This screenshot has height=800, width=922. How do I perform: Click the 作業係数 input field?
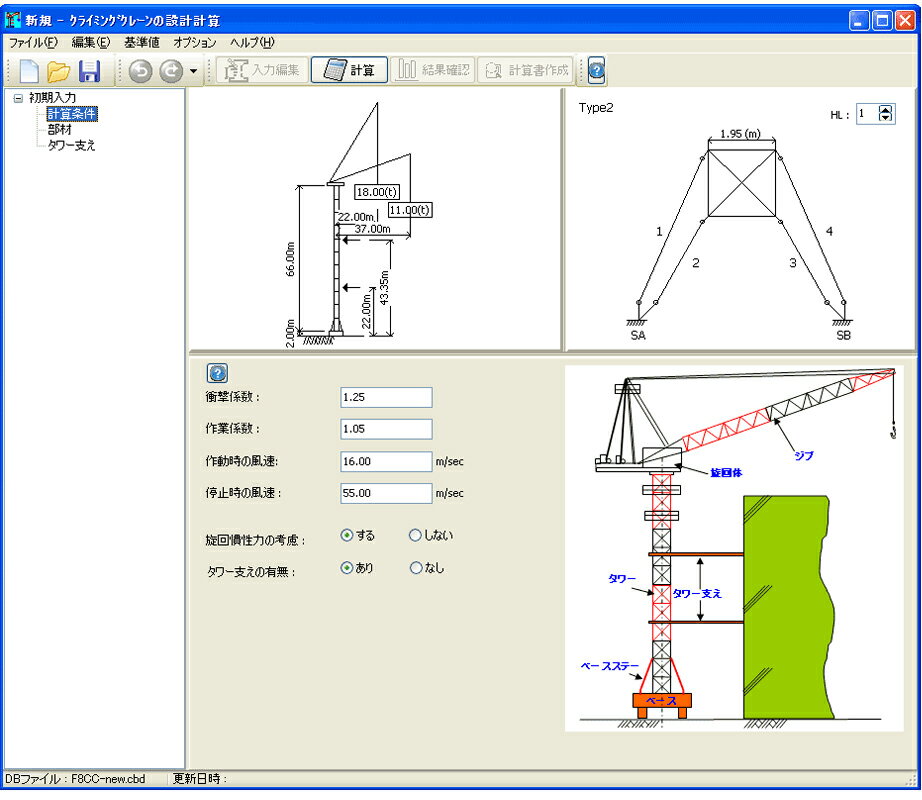(x=386, y=429)
